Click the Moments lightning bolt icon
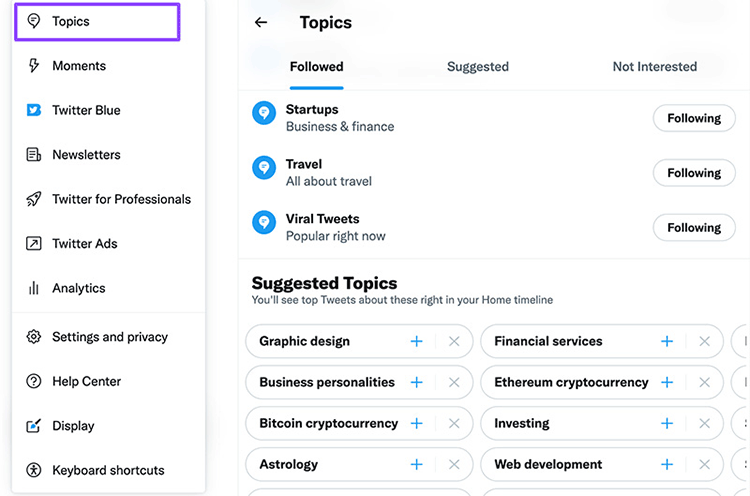 [x=34, y=66]
